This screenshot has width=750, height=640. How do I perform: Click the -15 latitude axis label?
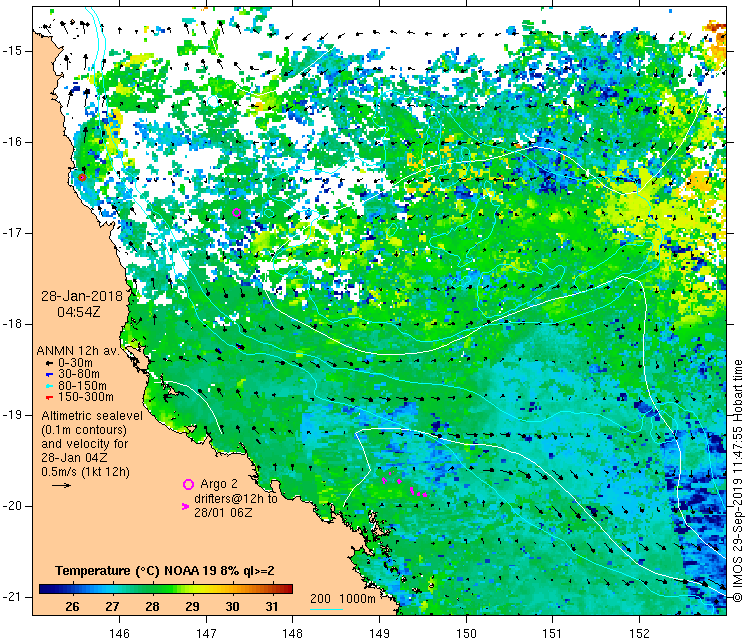point(11,51)
